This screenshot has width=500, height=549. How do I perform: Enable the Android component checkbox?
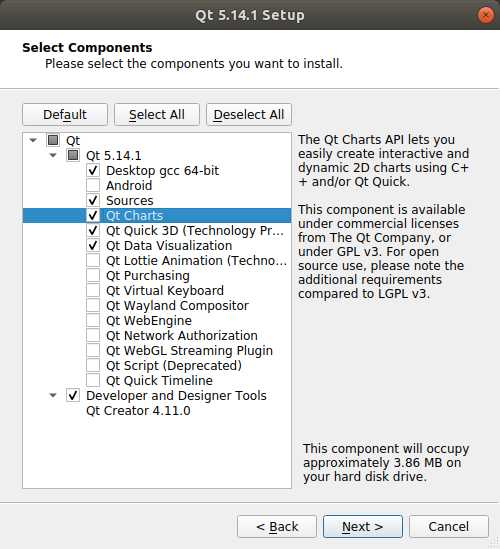click(93, 186)
